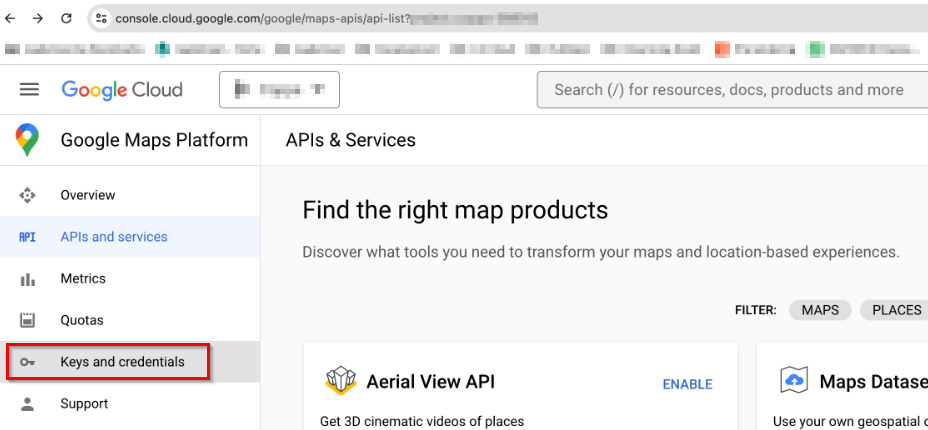Click the Maps Datasets cloud icon
Screen dimensions: 928x430
pos(794,380)
